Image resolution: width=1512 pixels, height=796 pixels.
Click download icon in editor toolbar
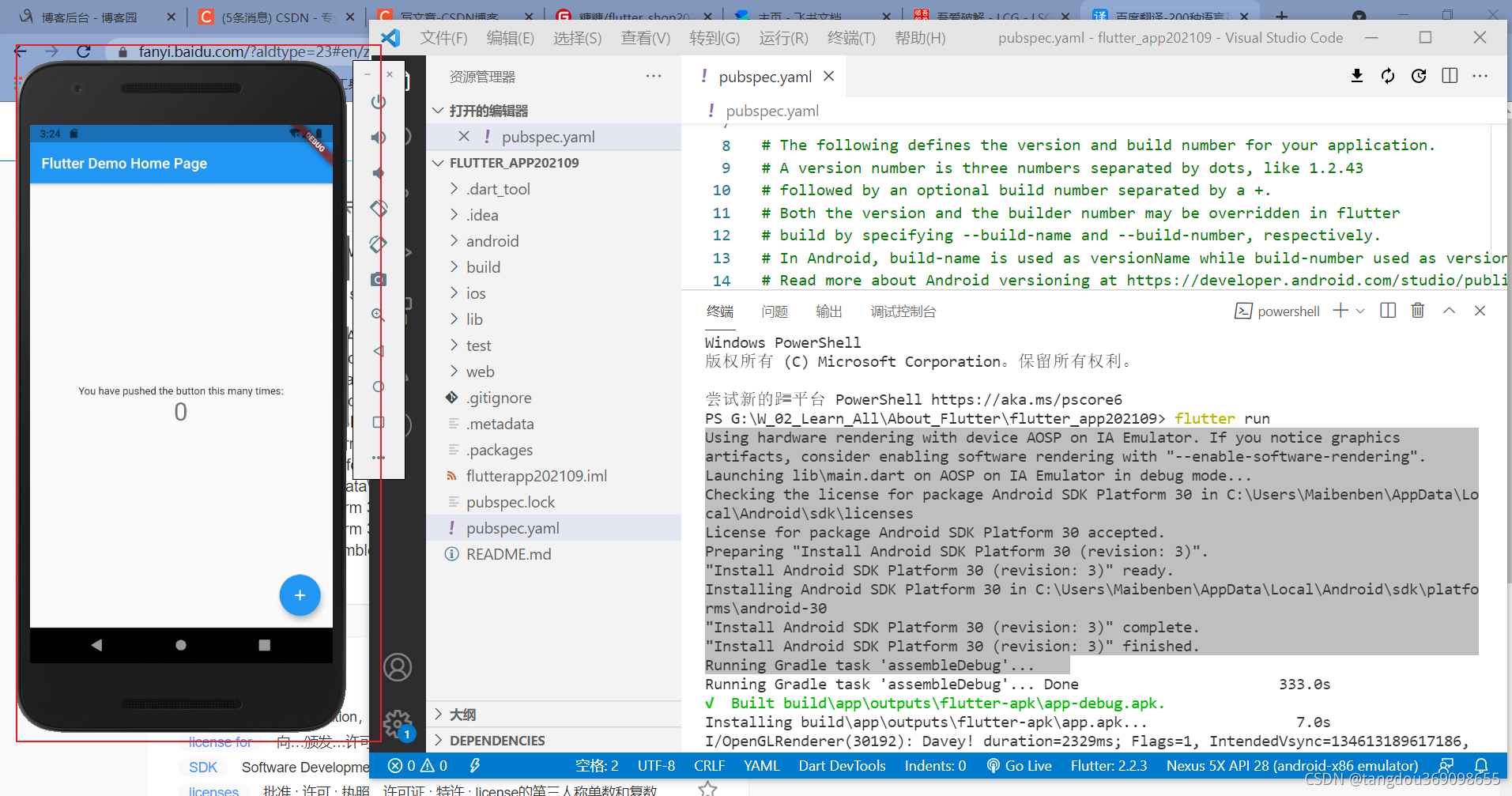tap(1357, 76)
